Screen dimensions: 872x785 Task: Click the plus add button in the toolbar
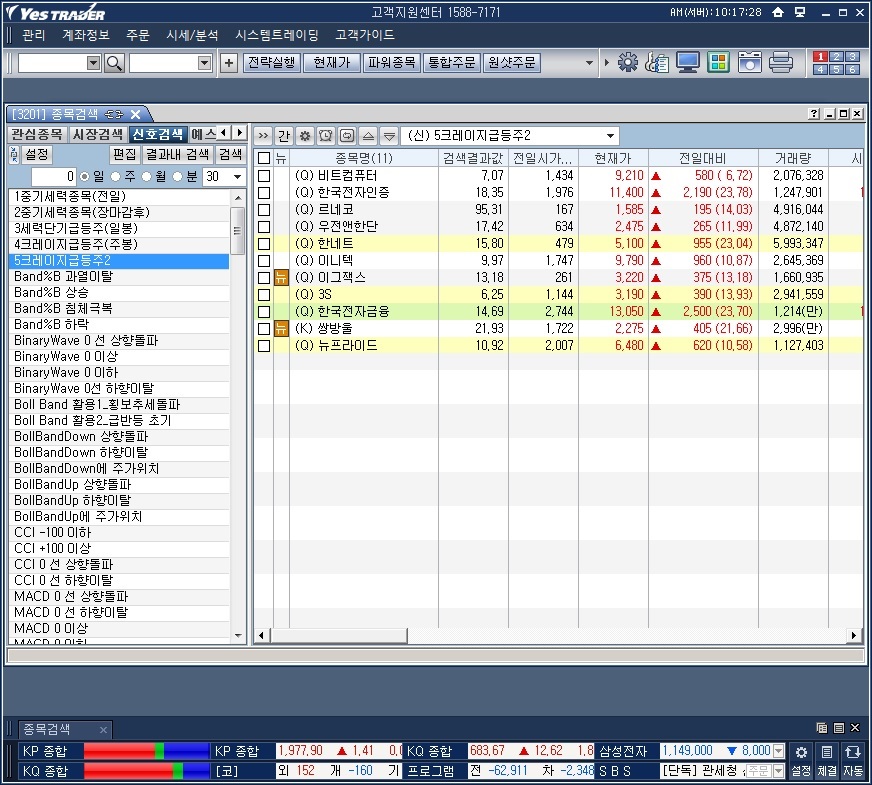(x=229, y=63)
